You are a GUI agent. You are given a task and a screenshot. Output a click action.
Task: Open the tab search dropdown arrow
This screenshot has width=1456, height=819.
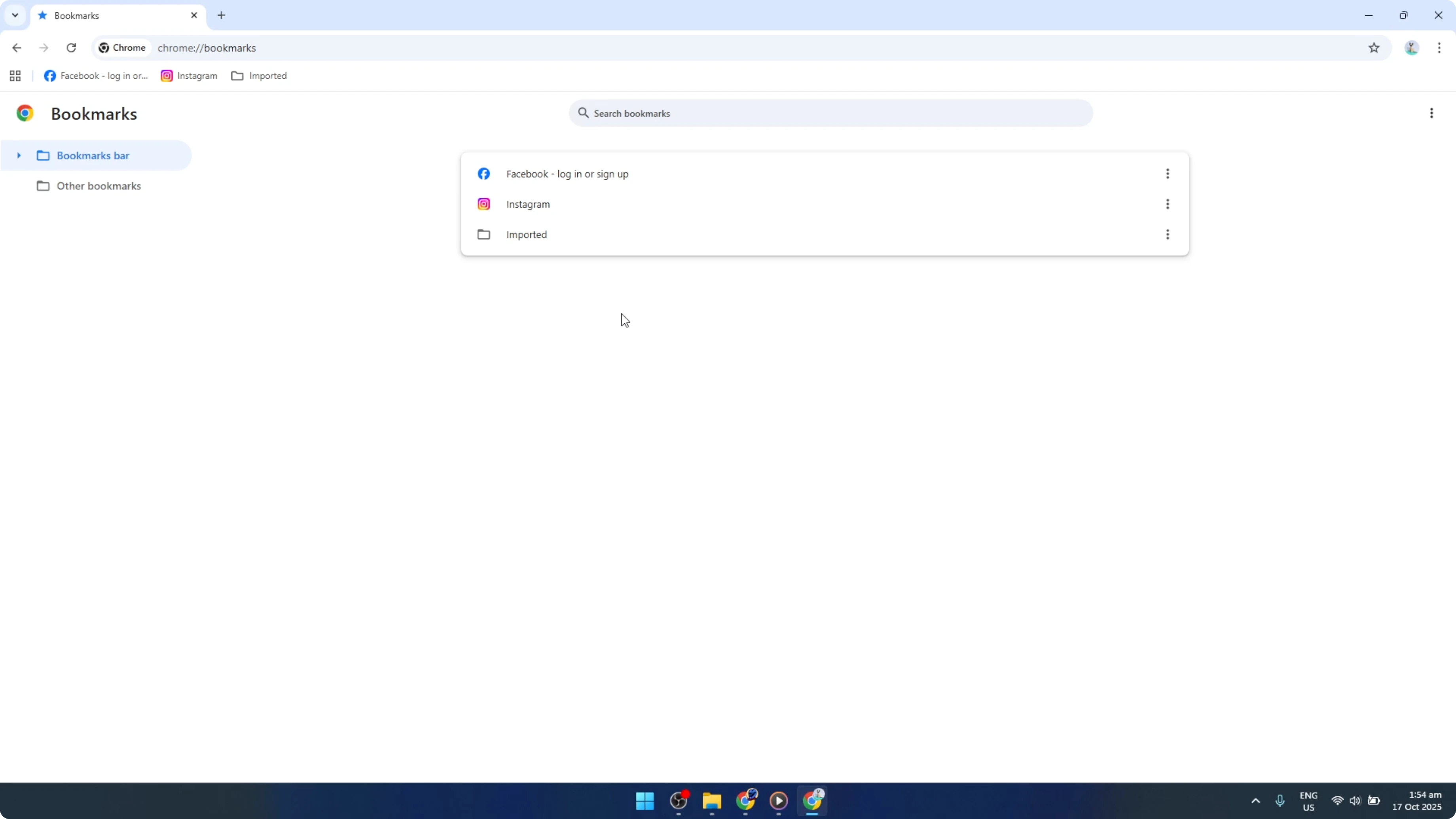point(15,15)
